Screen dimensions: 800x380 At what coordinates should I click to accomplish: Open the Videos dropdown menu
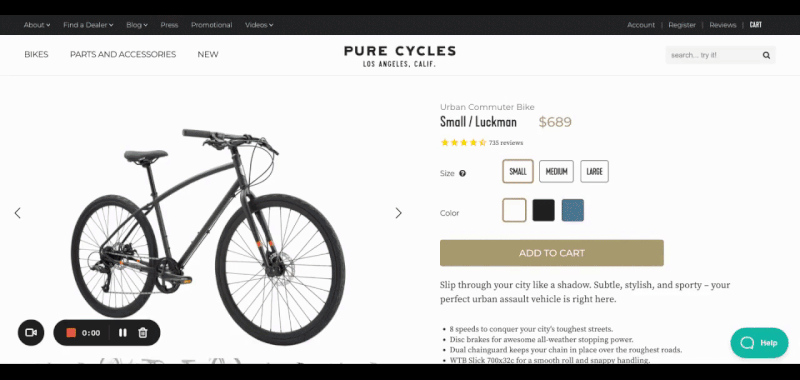pyautogui.click(x=259, y=25)
